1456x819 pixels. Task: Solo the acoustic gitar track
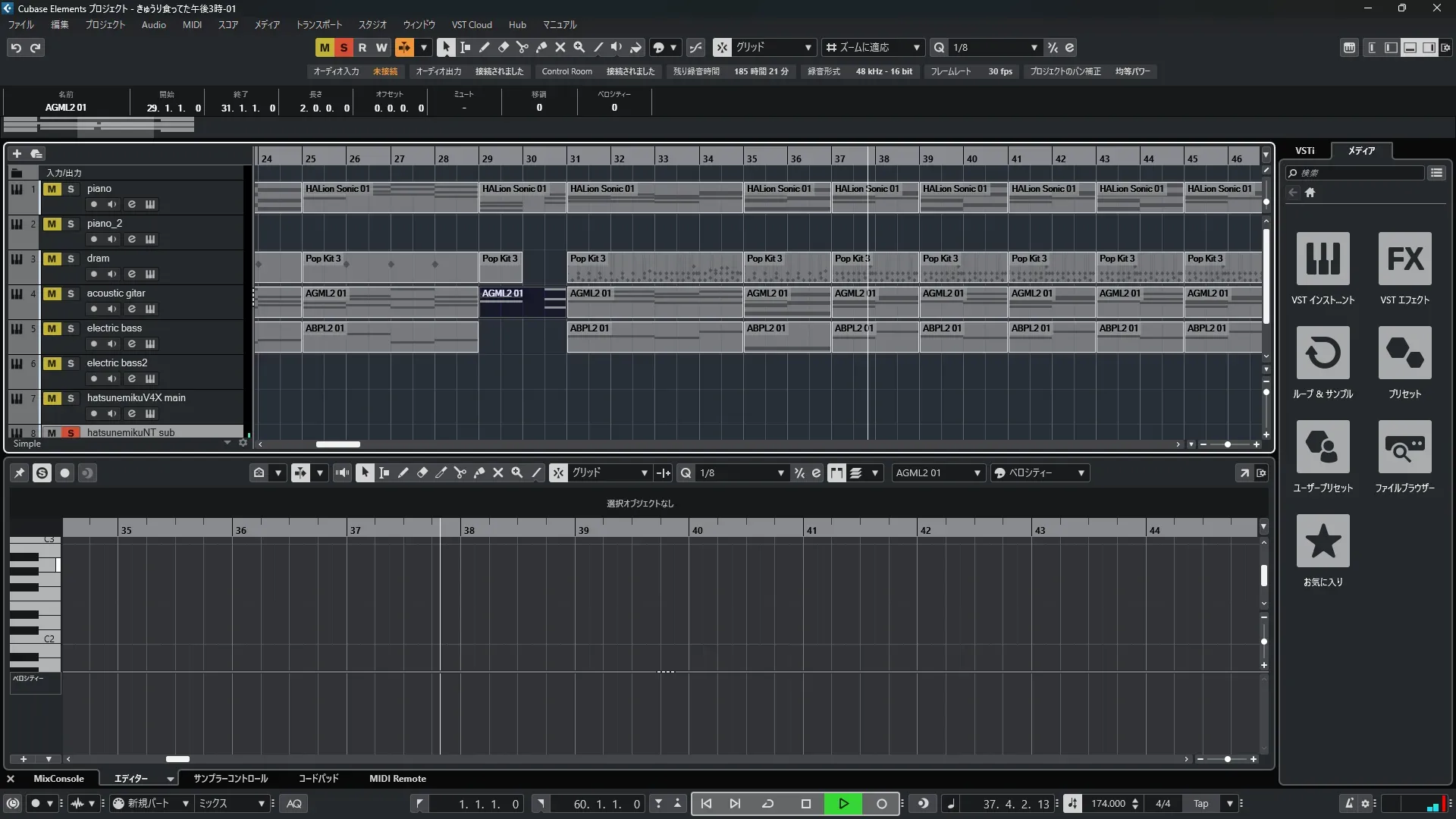click(71, 293)
